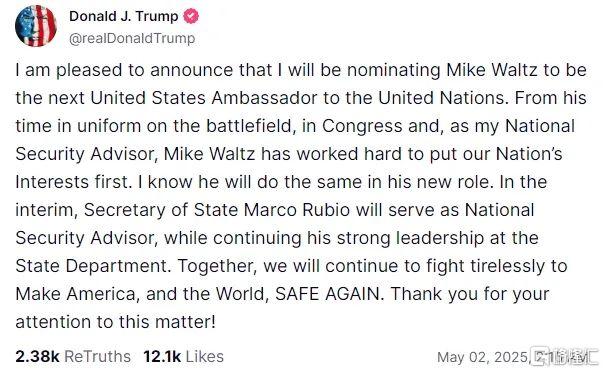Click the watermark logo over the timestamp

564,356
